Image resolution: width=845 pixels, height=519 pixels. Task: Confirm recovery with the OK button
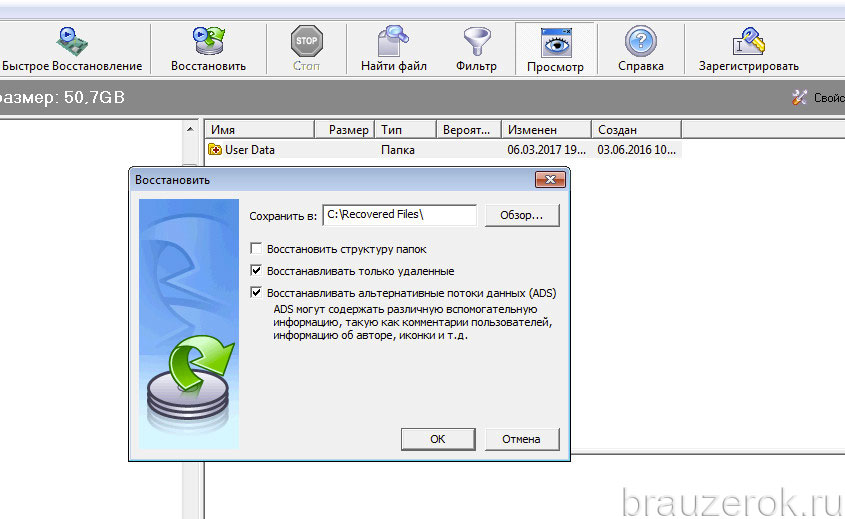click(x=438, y=439)
